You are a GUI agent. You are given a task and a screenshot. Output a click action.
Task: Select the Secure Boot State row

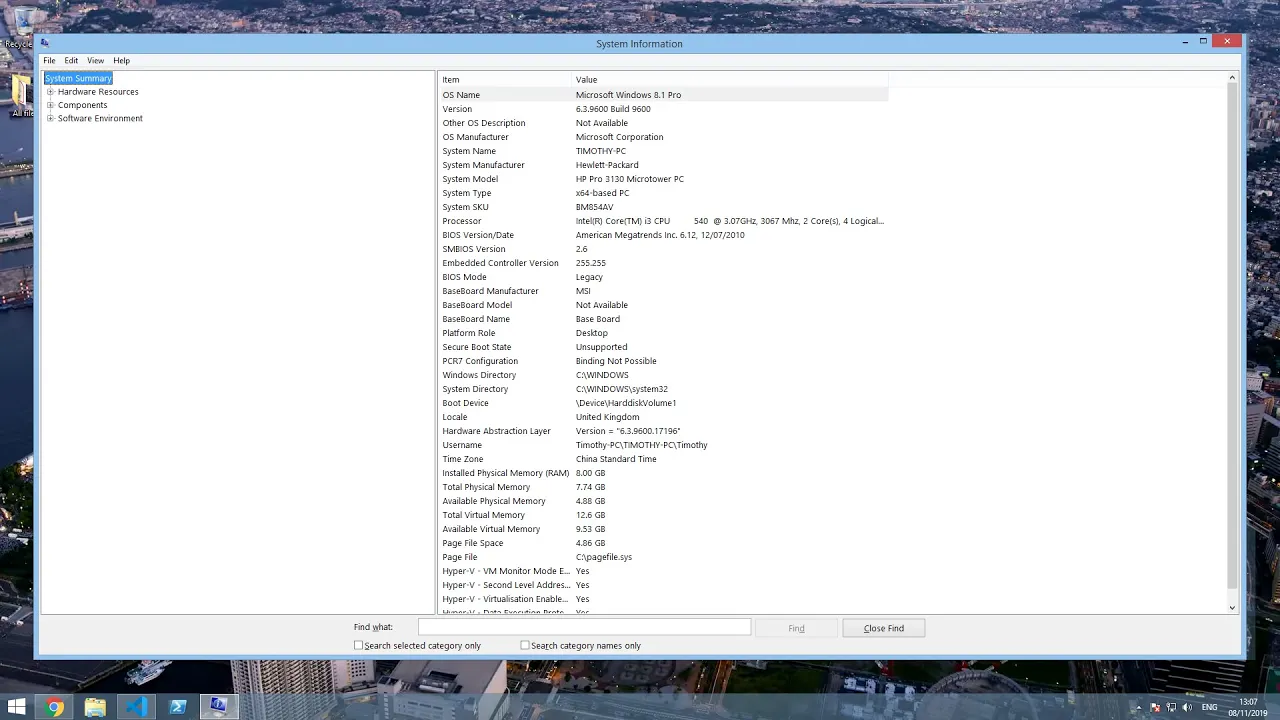click(x=663, y=347)
